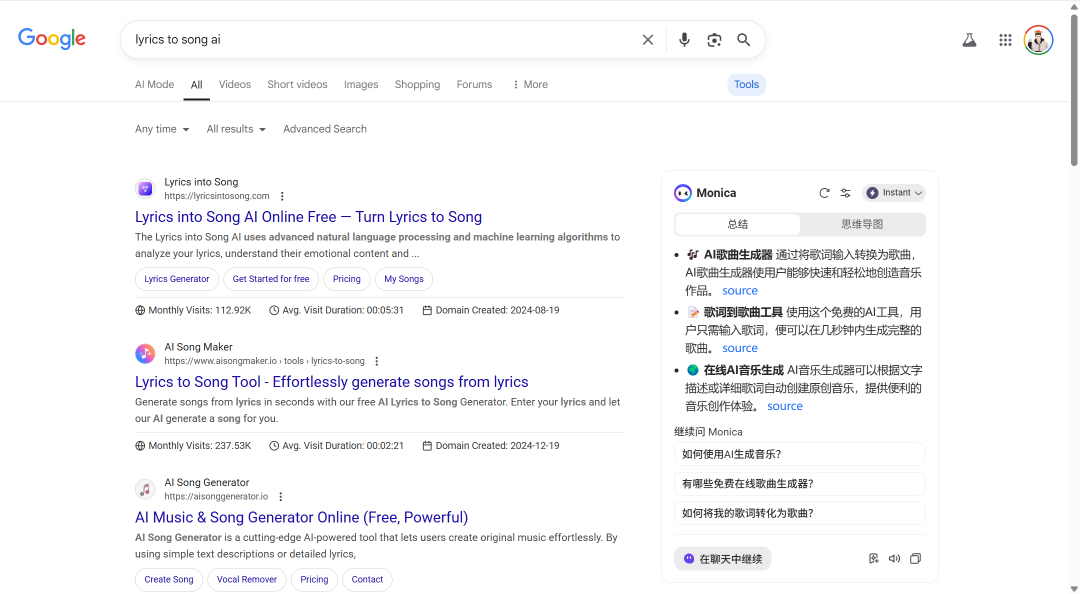Regenerate Monica summary with refresh icon

824,193
